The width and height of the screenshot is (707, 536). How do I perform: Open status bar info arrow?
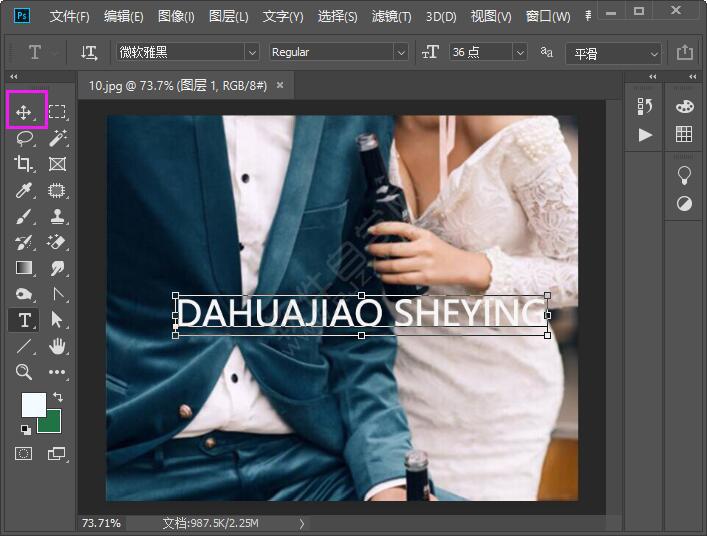pos(302,523)
